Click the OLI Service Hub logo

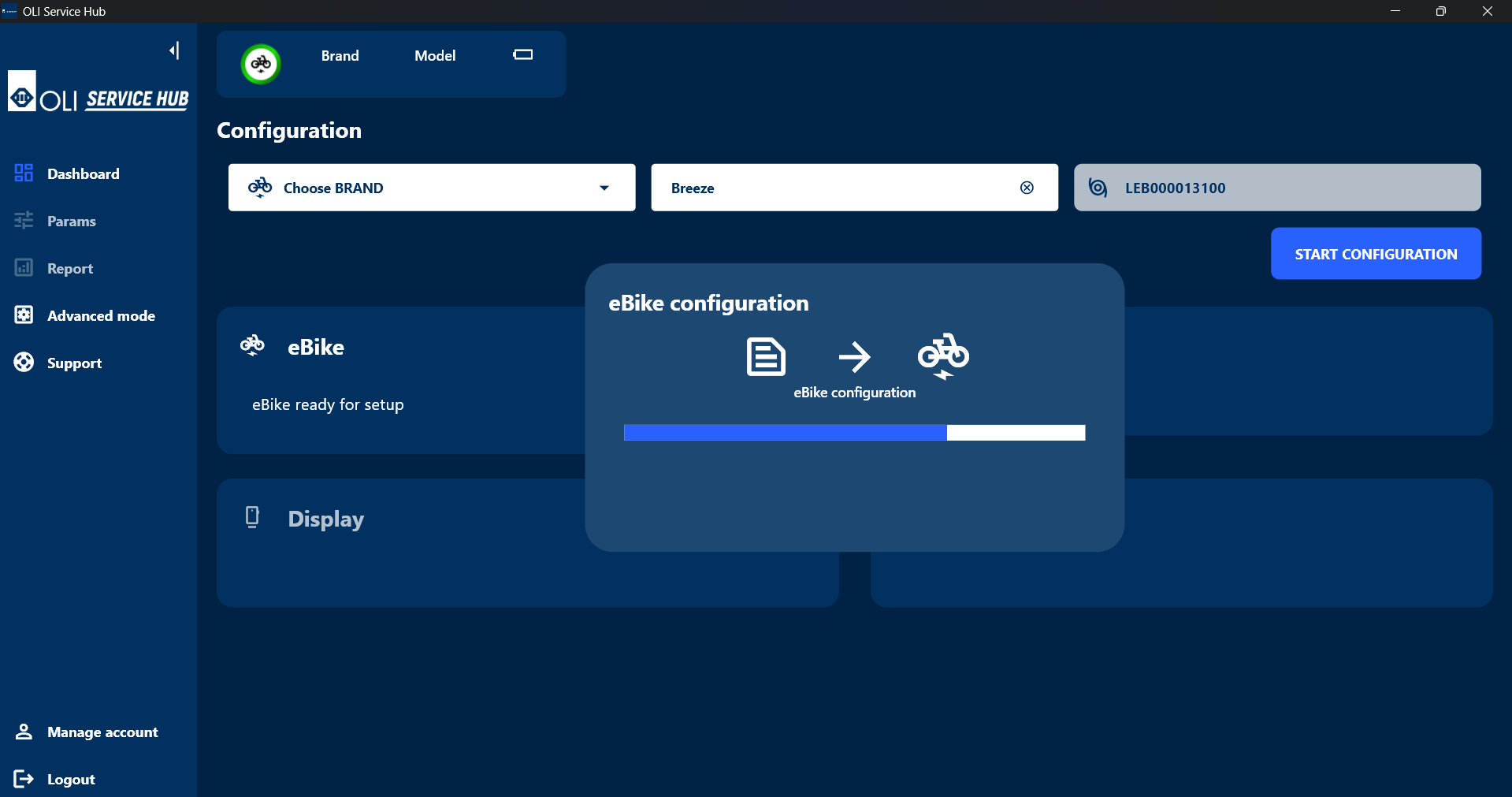point(98,91)
